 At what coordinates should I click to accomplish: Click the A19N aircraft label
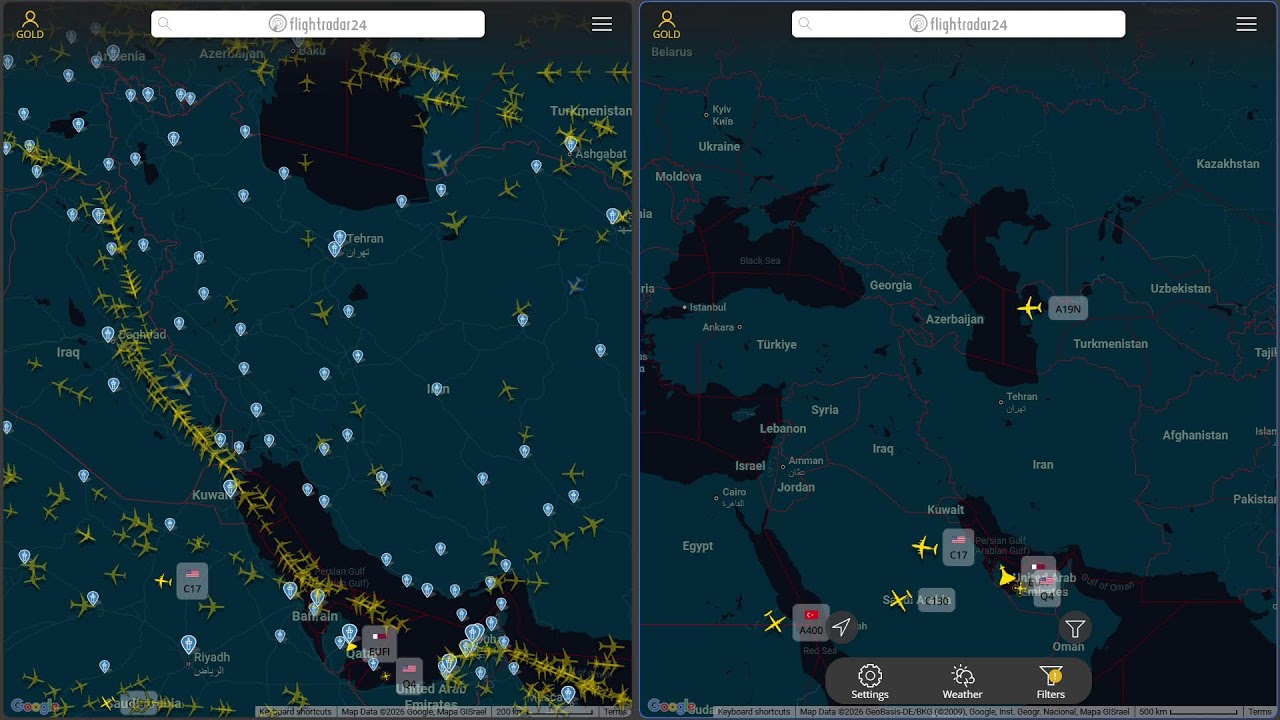click(x=1068, y=309)
